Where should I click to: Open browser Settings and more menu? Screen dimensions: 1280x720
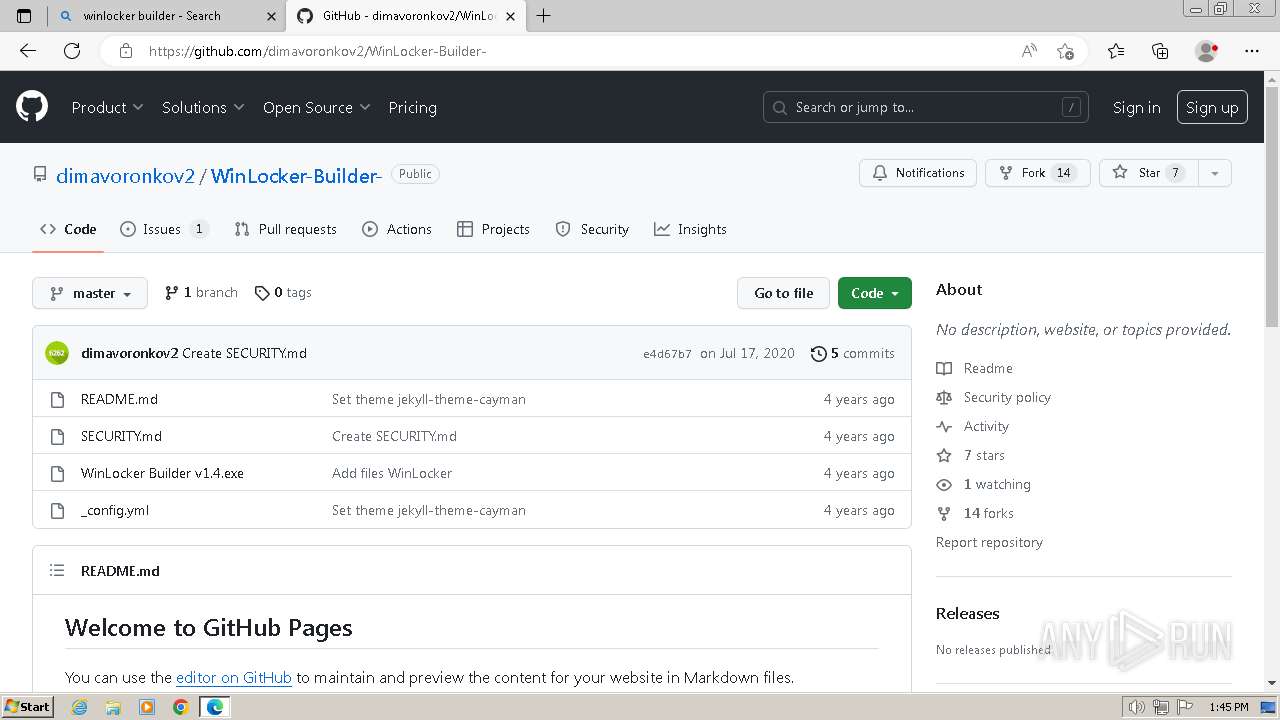click(1252, 51)
